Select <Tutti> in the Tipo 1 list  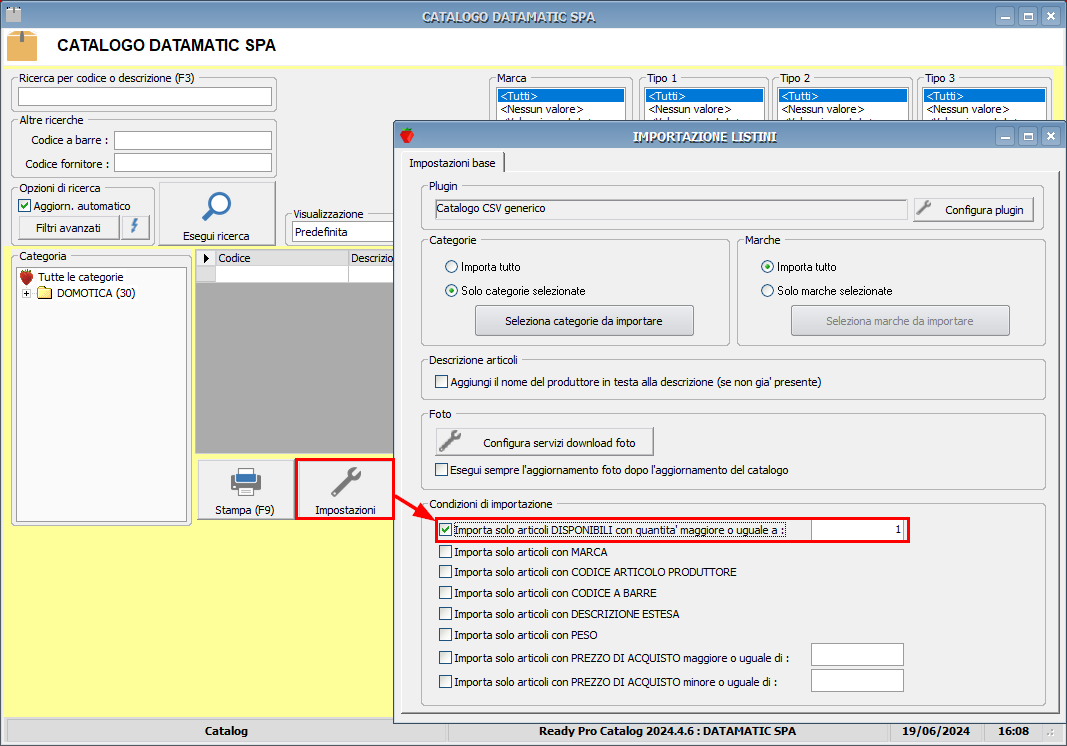[704, 96]
